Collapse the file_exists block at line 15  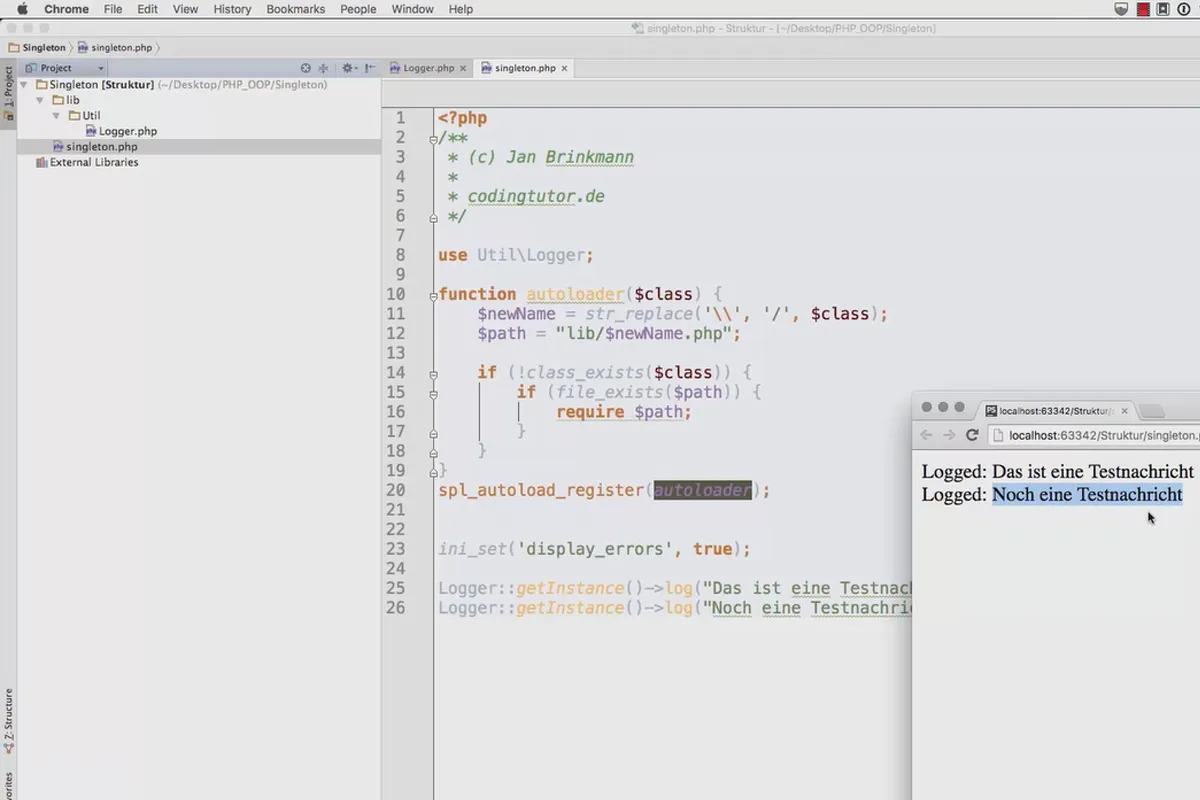coord(433,393)
